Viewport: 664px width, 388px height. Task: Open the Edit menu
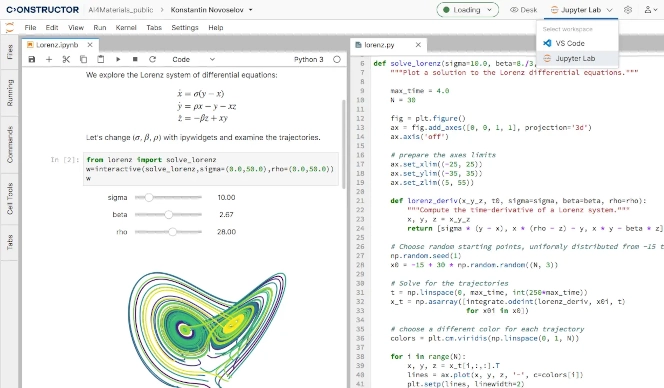[52, 28]
